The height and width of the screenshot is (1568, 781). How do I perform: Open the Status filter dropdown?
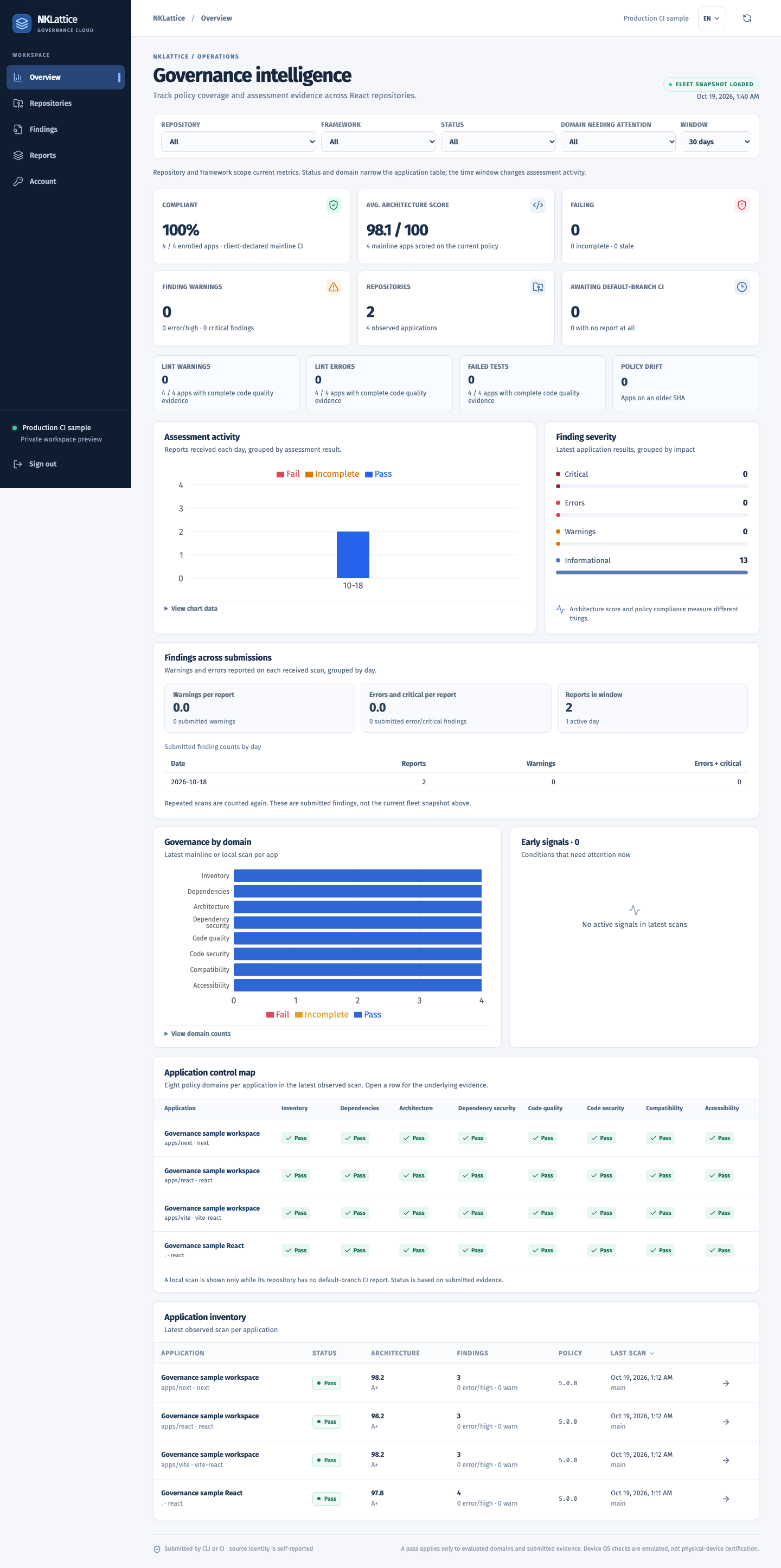click(498, 142)
